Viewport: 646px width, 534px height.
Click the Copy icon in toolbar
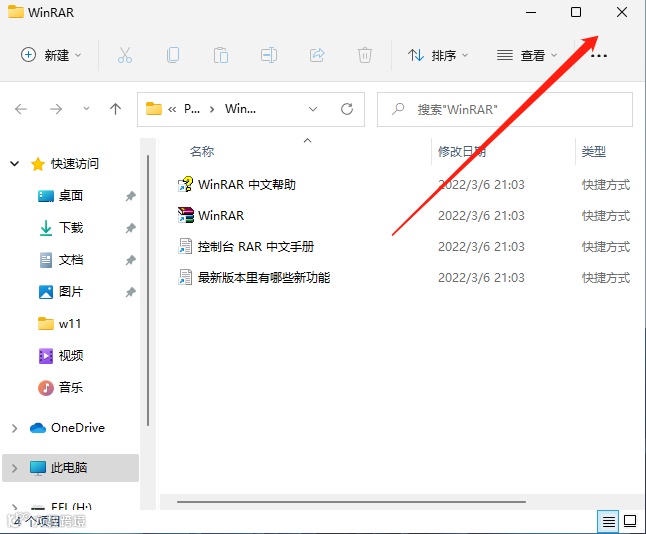[173, 55]
